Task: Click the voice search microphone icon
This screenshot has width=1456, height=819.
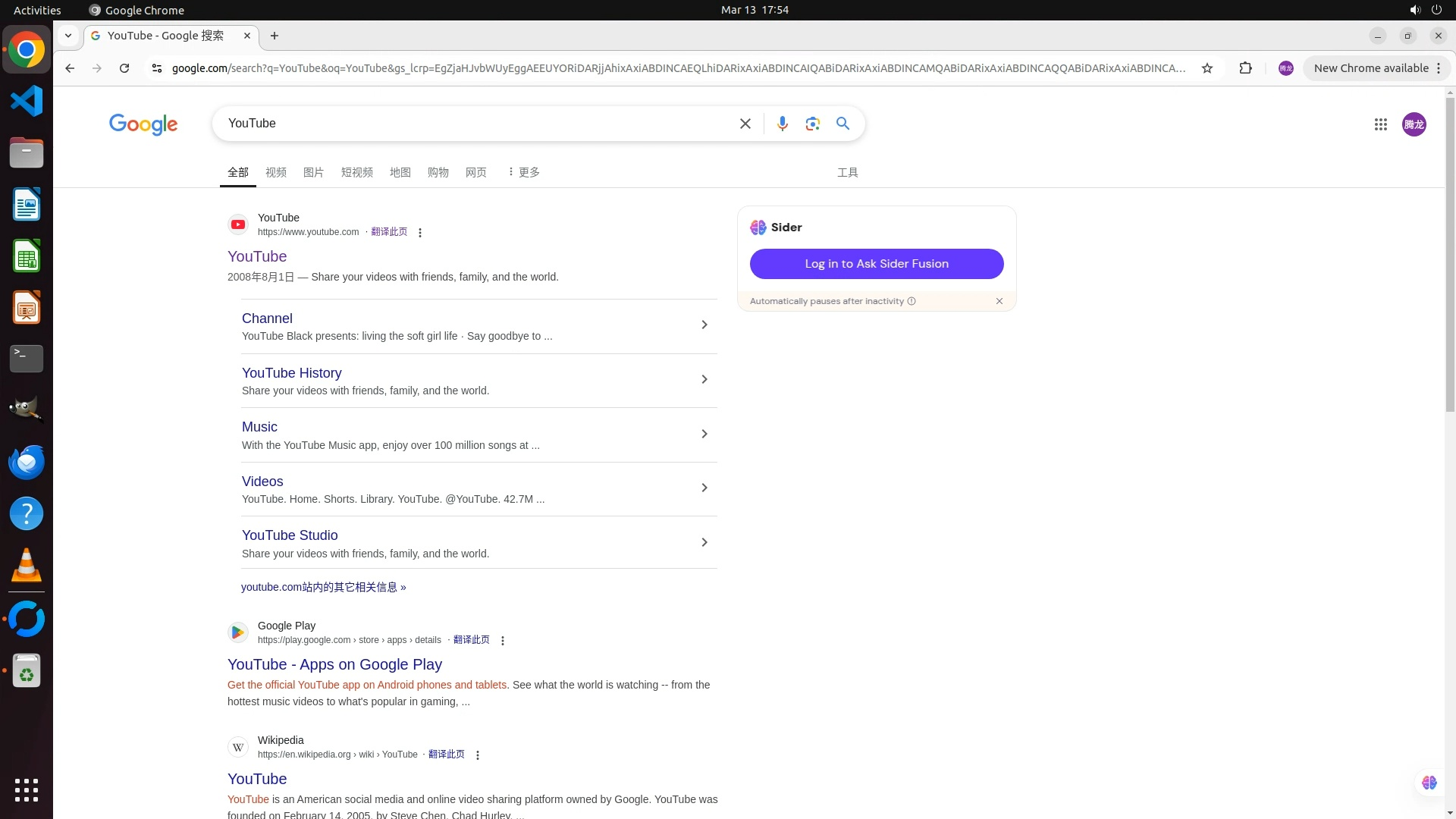Action: pos(782,124)
